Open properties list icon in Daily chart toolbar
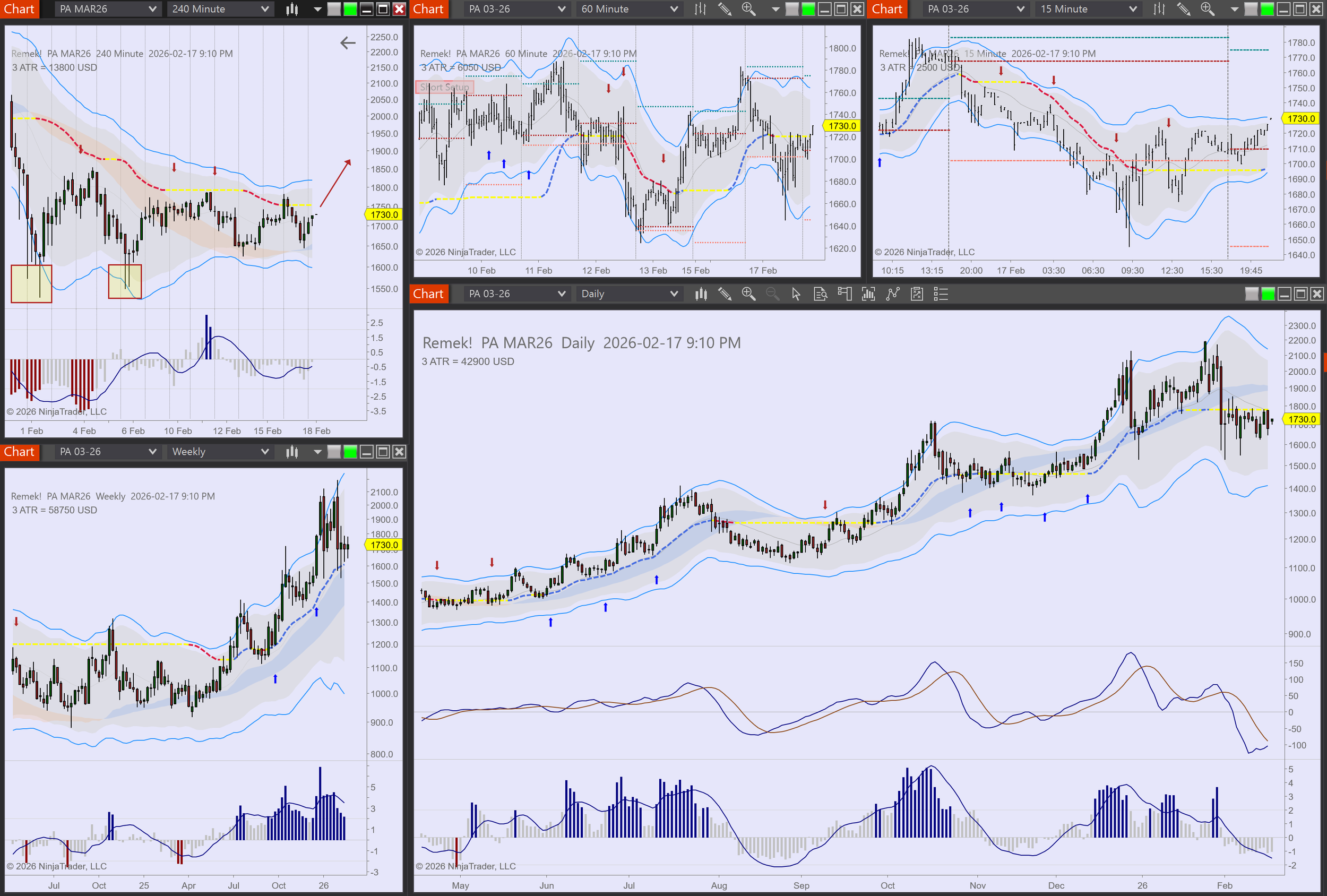 pos(941,294)
